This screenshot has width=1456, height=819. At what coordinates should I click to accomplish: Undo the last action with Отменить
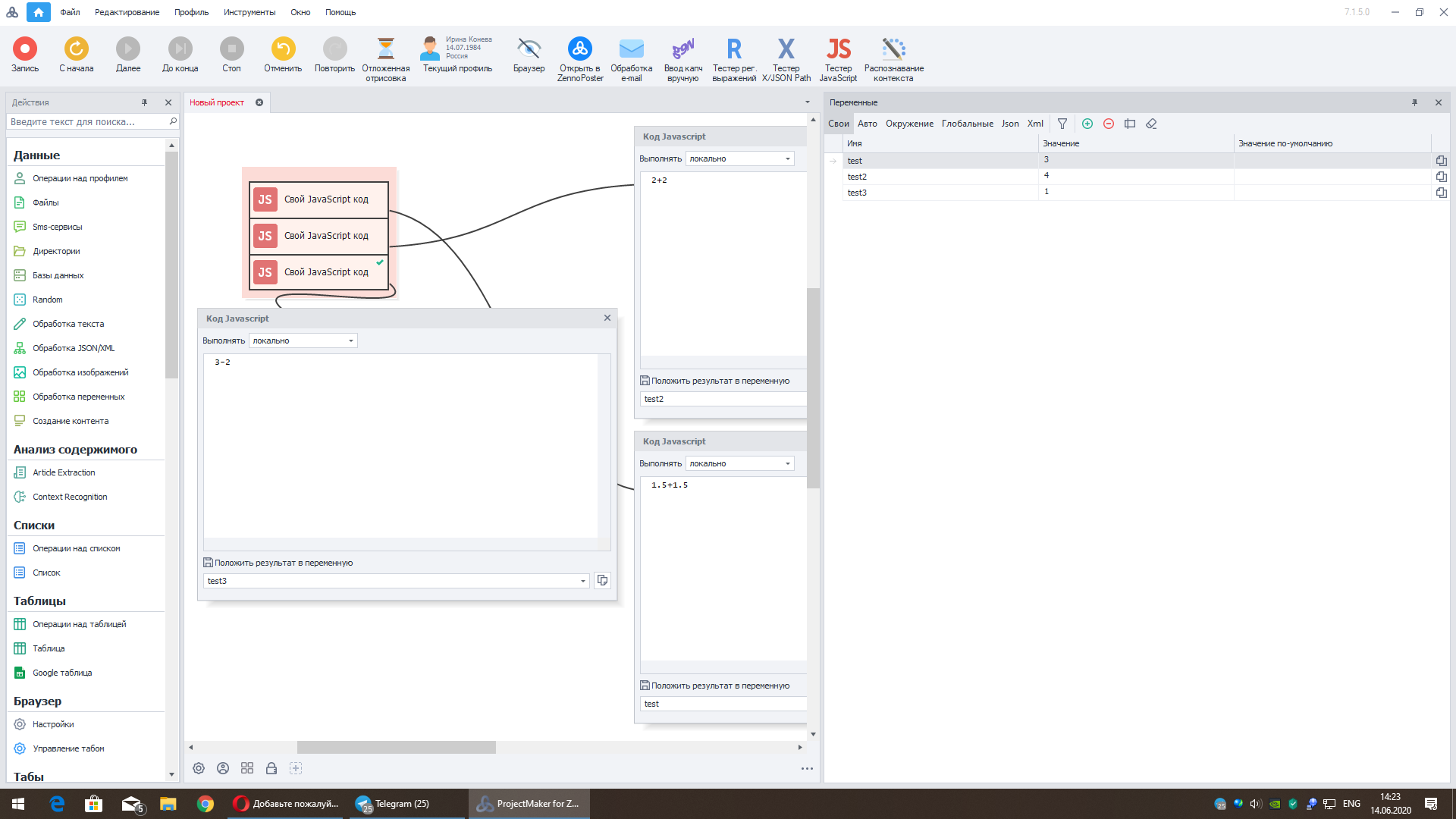click(x=283, y=55)
